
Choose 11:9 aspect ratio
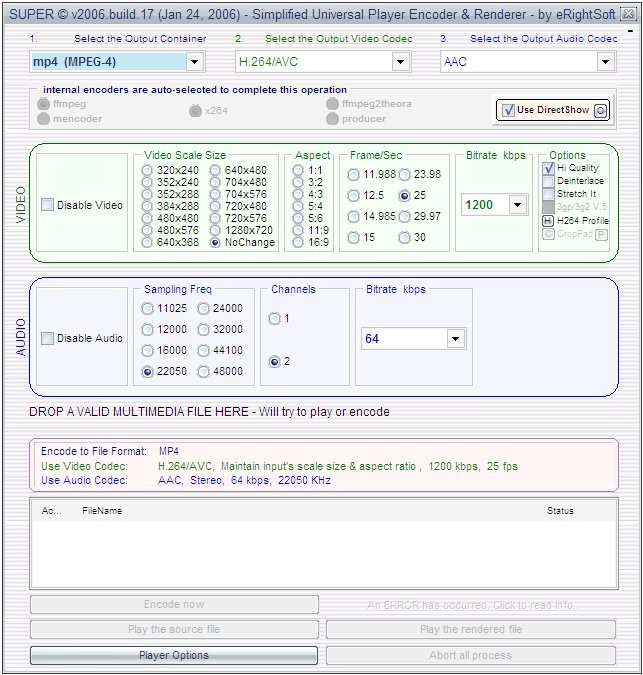point(298,230)
